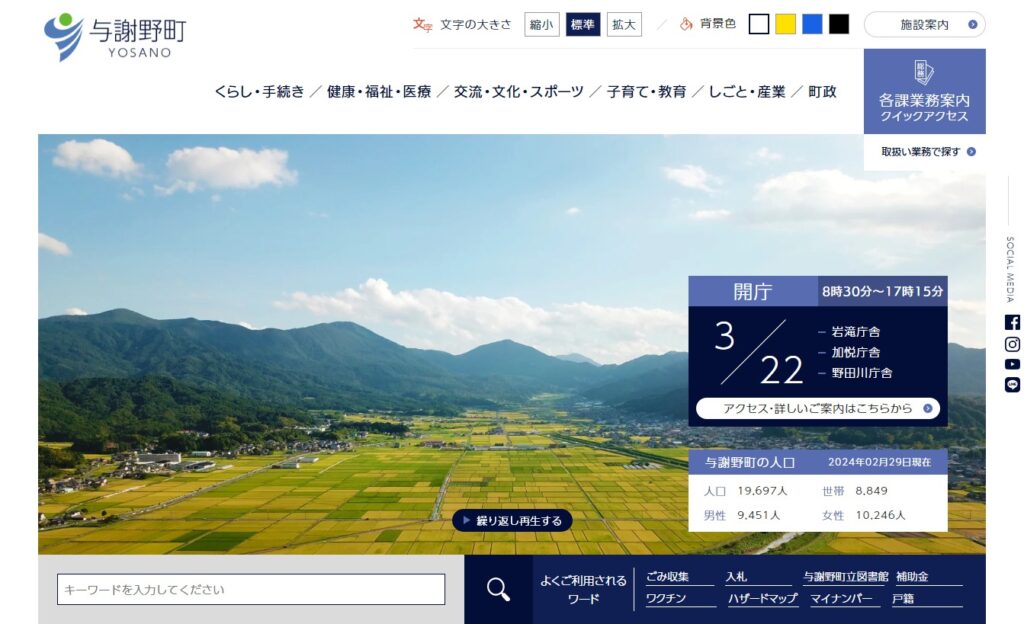
Task: Click アクセス・詳しいご案内はこちらから button
Action: (818, 408)
